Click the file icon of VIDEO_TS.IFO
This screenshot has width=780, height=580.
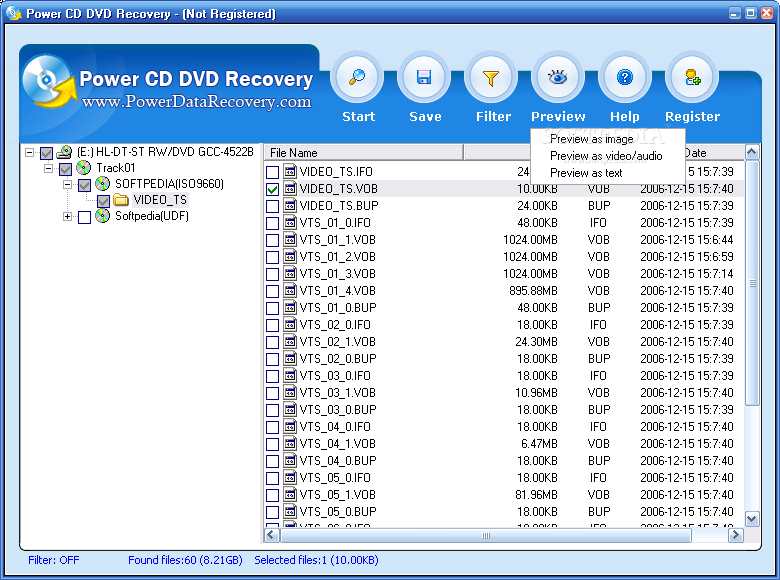(x=290, y=172)
